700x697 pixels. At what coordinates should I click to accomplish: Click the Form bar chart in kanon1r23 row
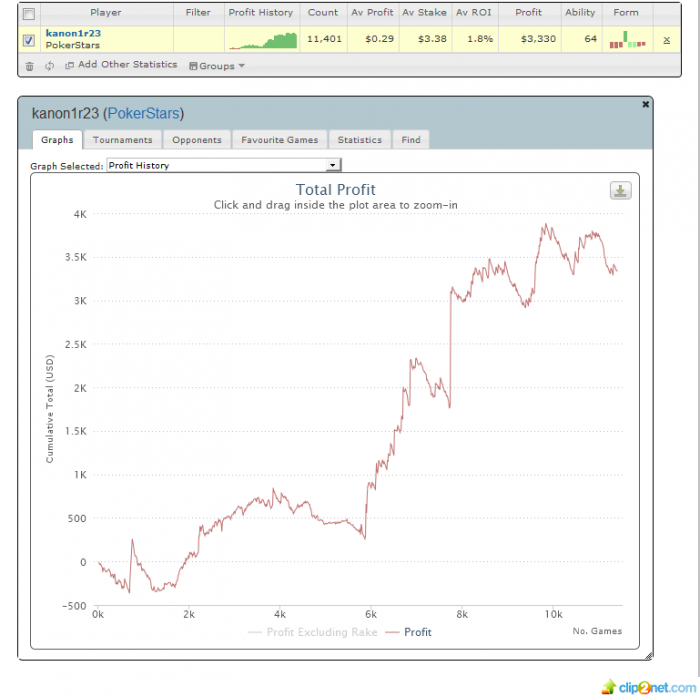pyautogui.click(x=627, y=40)
